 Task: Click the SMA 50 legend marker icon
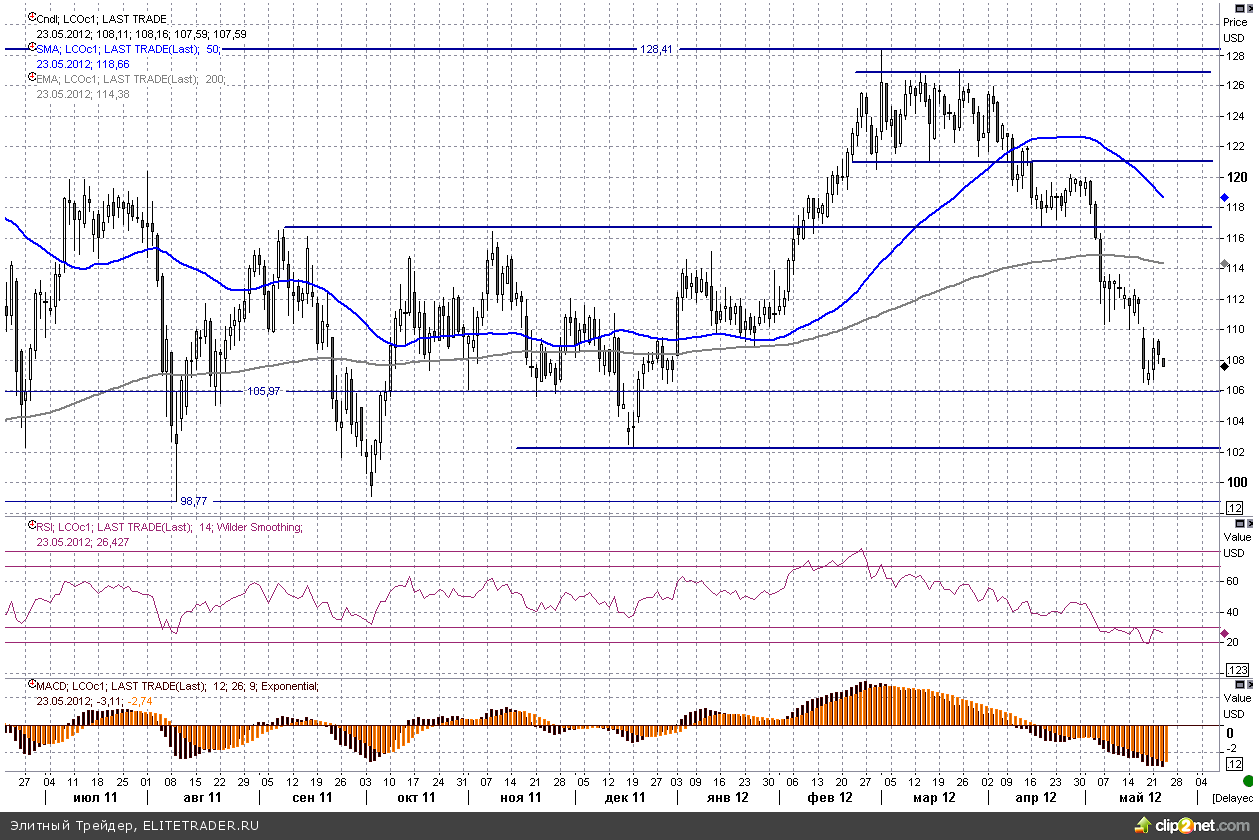point(32,49)
